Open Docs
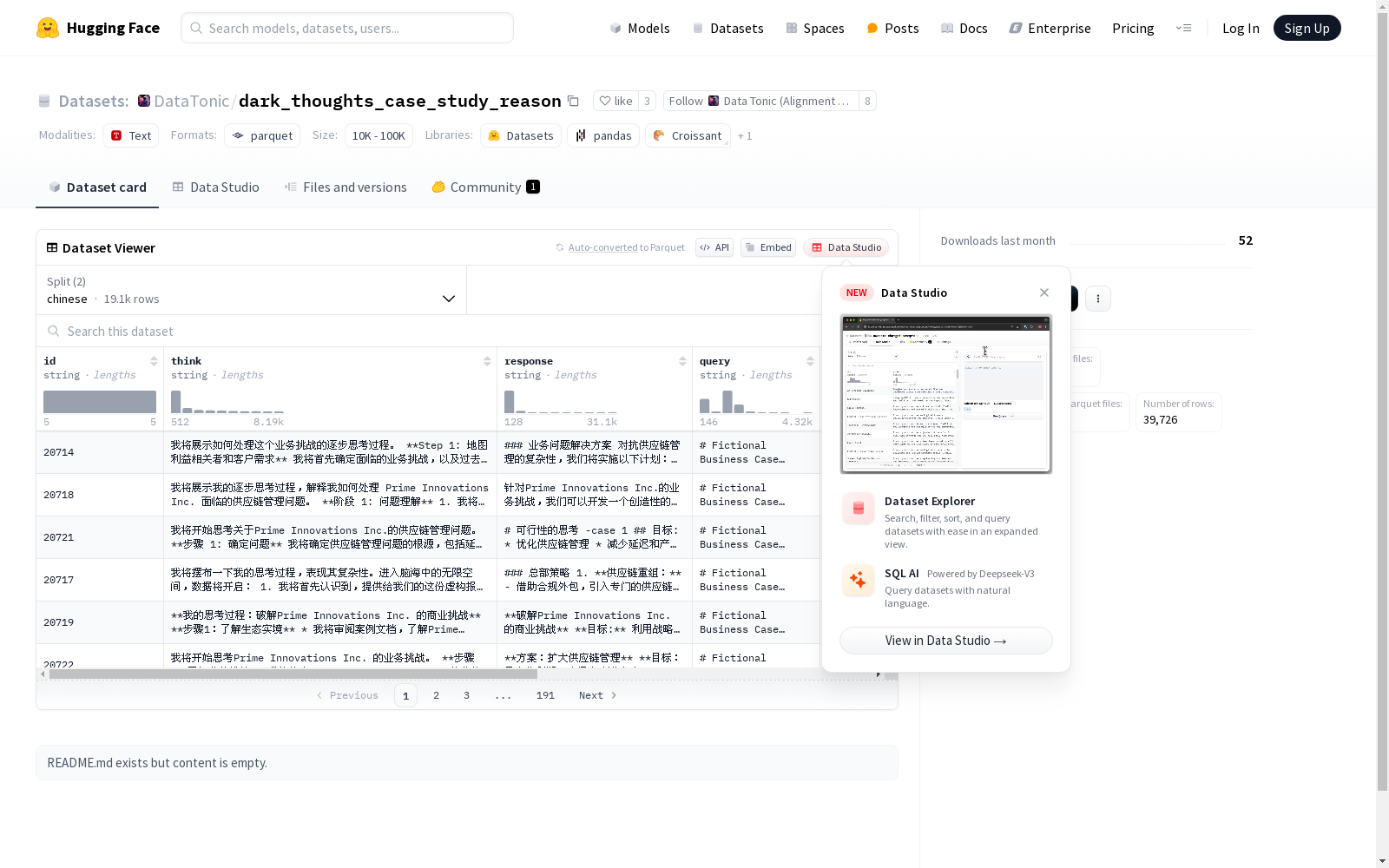Screen dimensions: 1389x868 pos(964,28)
